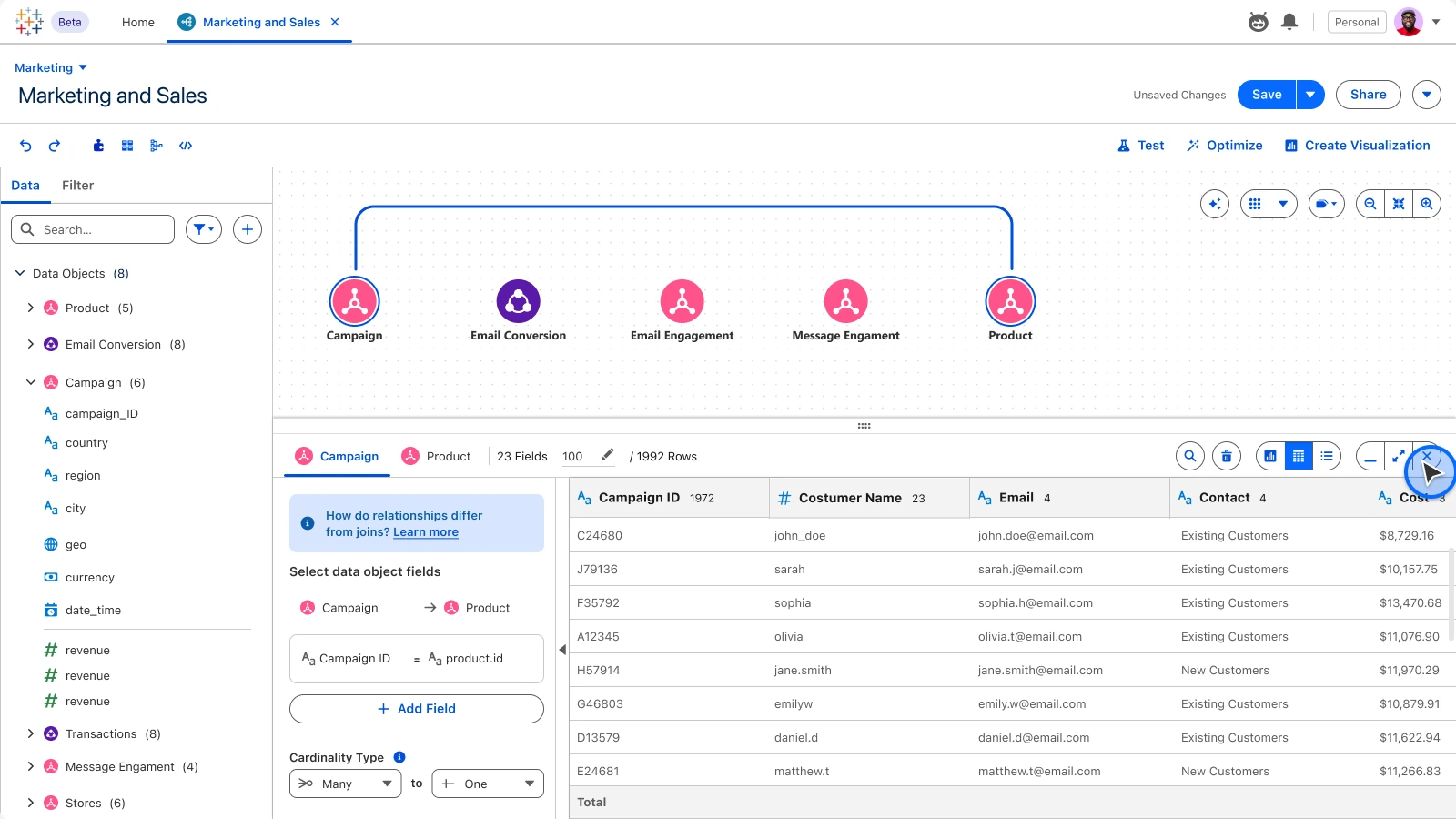Click the plus button beside search

point(248,229)
